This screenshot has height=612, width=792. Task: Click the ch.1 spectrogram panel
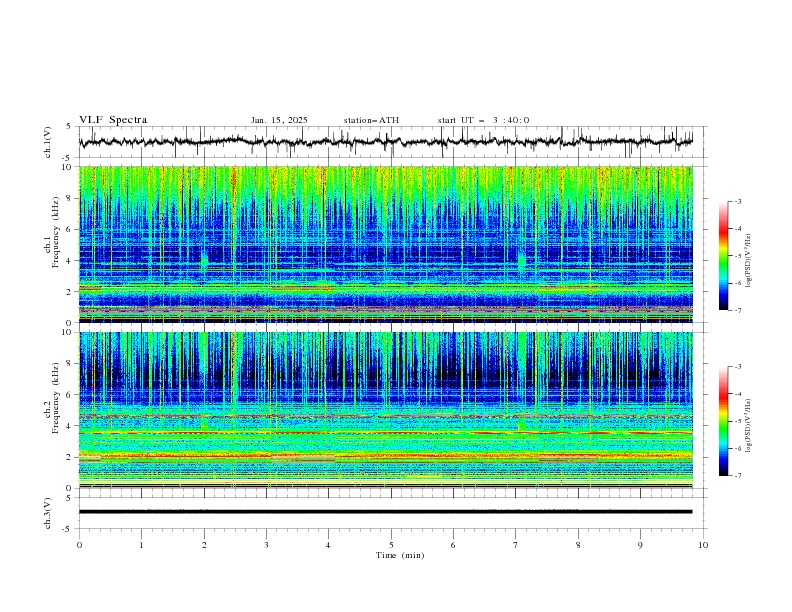pos(386,244)
